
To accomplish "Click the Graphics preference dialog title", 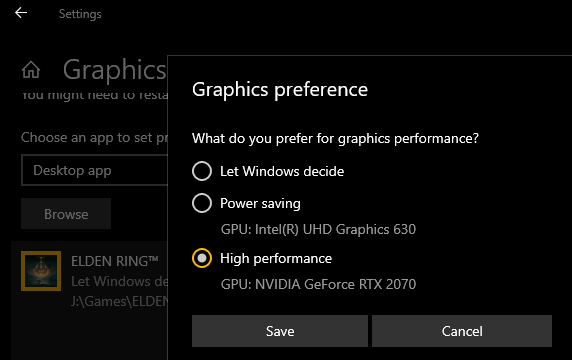I will pos(280,90).
